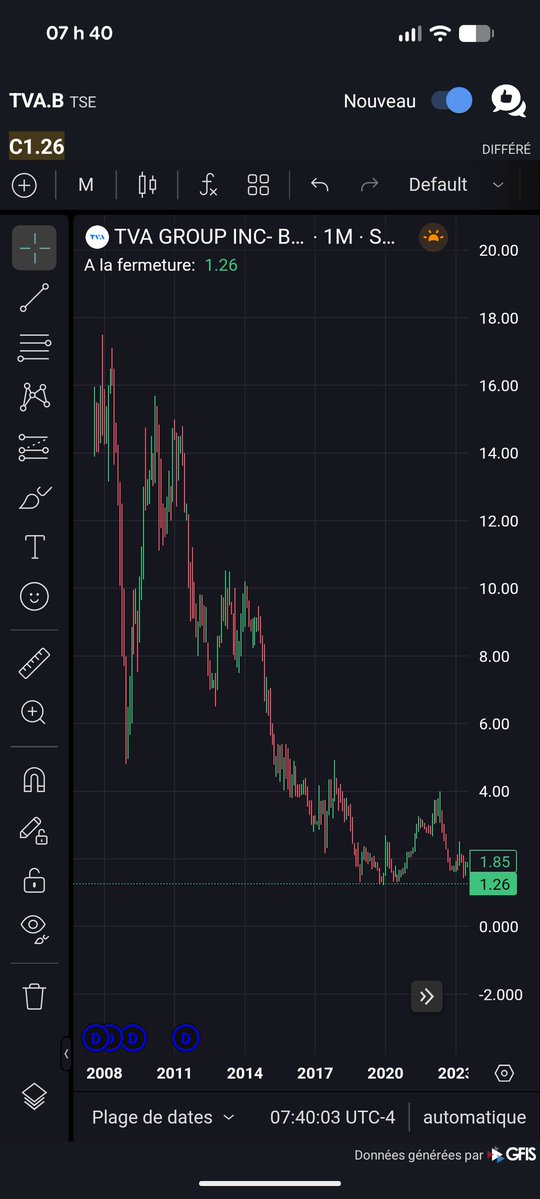This screenshot has width=540, height=1199.
Task: Undo the last chart action
Action: 320,185
